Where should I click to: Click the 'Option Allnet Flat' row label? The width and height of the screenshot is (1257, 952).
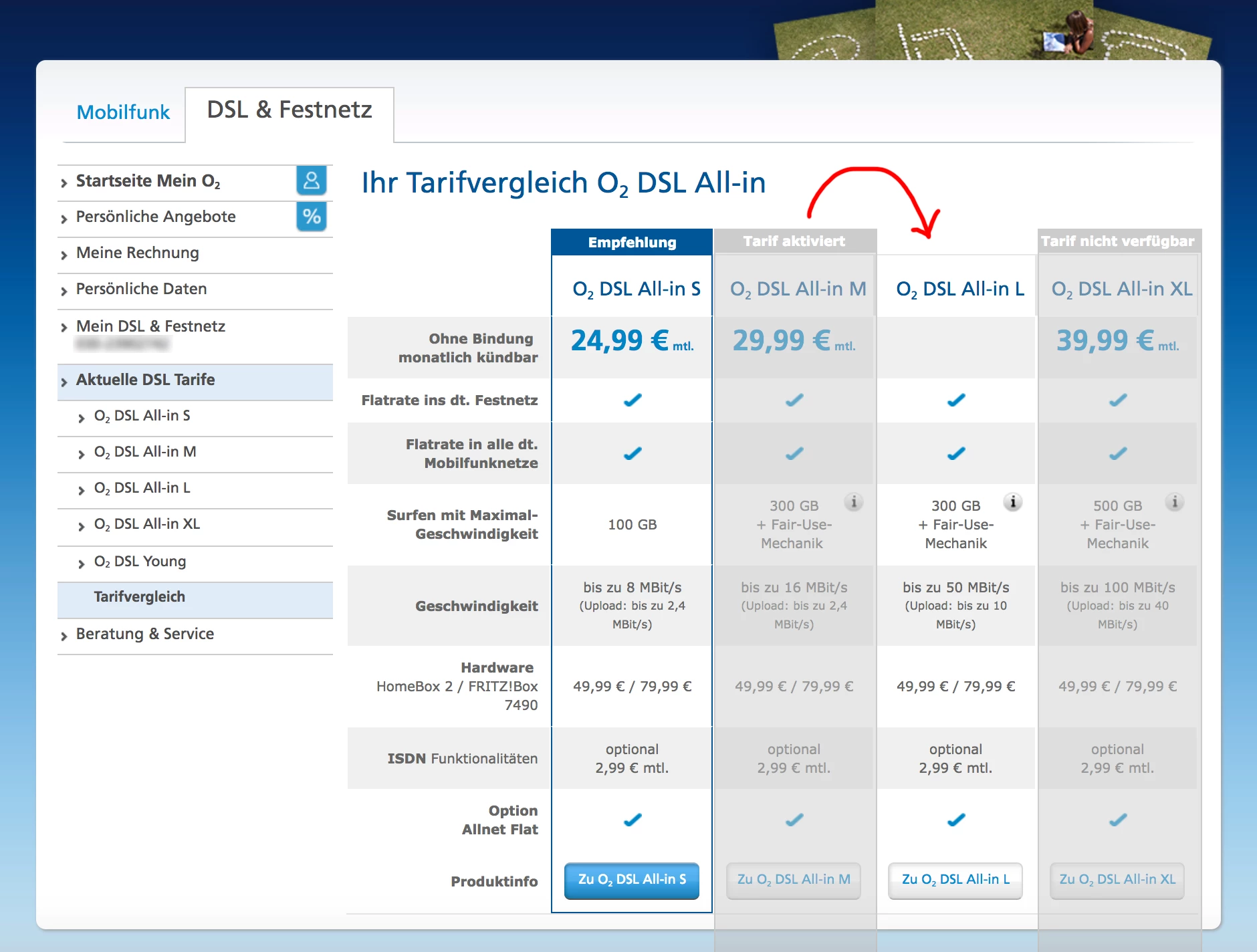pos(499,820)
